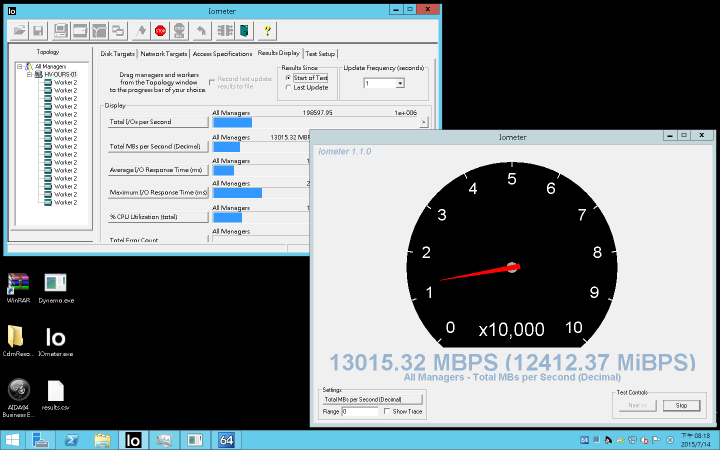The width and height of the screenshot is (720, 450).
Task: Switch to Dynamo window in taskbar
Action: (x=195, y=440)
